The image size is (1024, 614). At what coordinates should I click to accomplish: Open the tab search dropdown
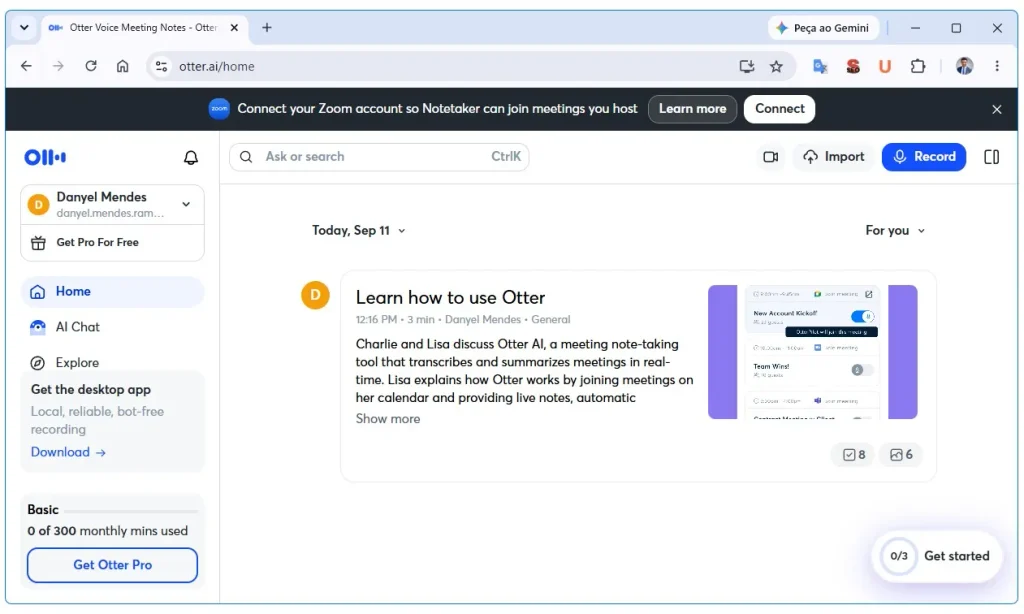[x=24, y=27]
